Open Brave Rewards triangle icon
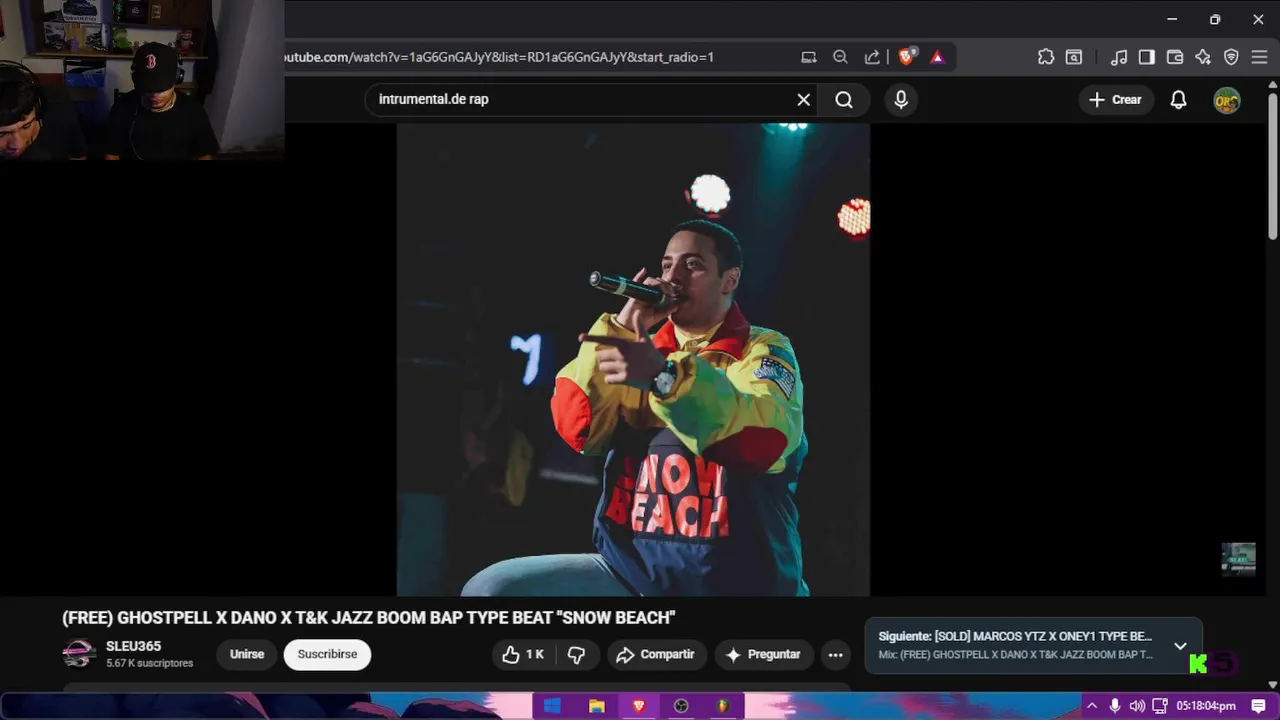 (x=937, y=57)
